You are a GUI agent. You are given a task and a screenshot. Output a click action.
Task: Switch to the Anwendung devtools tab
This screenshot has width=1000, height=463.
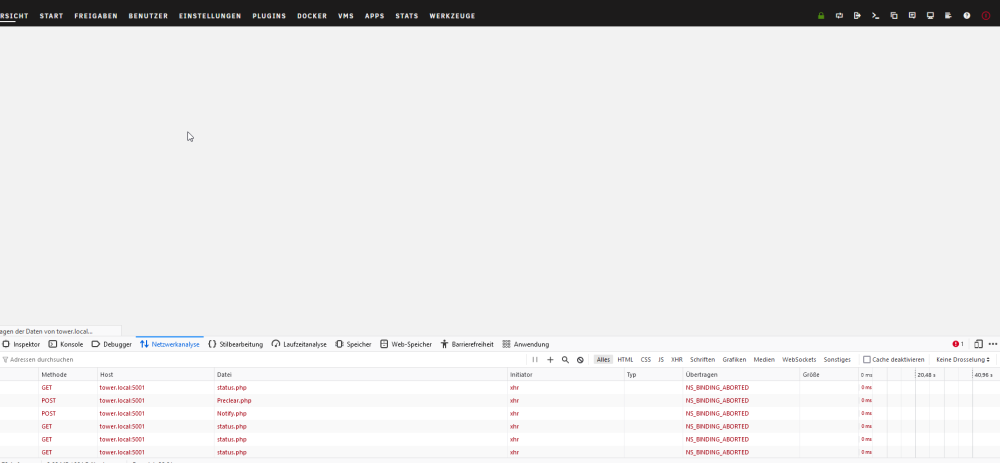pos(526,344)
